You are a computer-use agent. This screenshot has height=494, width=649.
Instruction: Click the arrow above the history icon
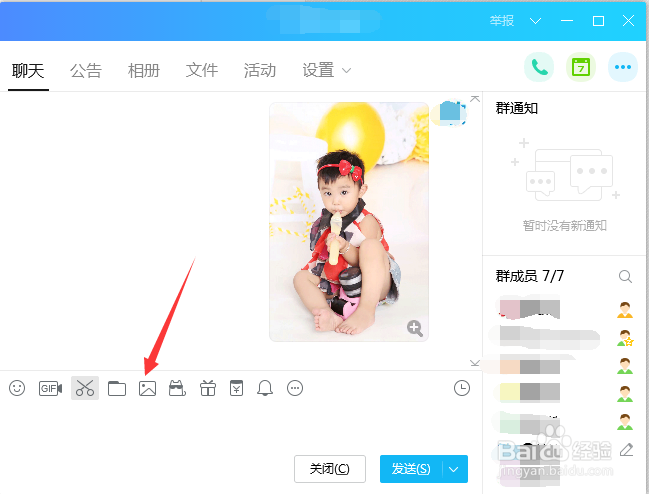click(475, 363)
